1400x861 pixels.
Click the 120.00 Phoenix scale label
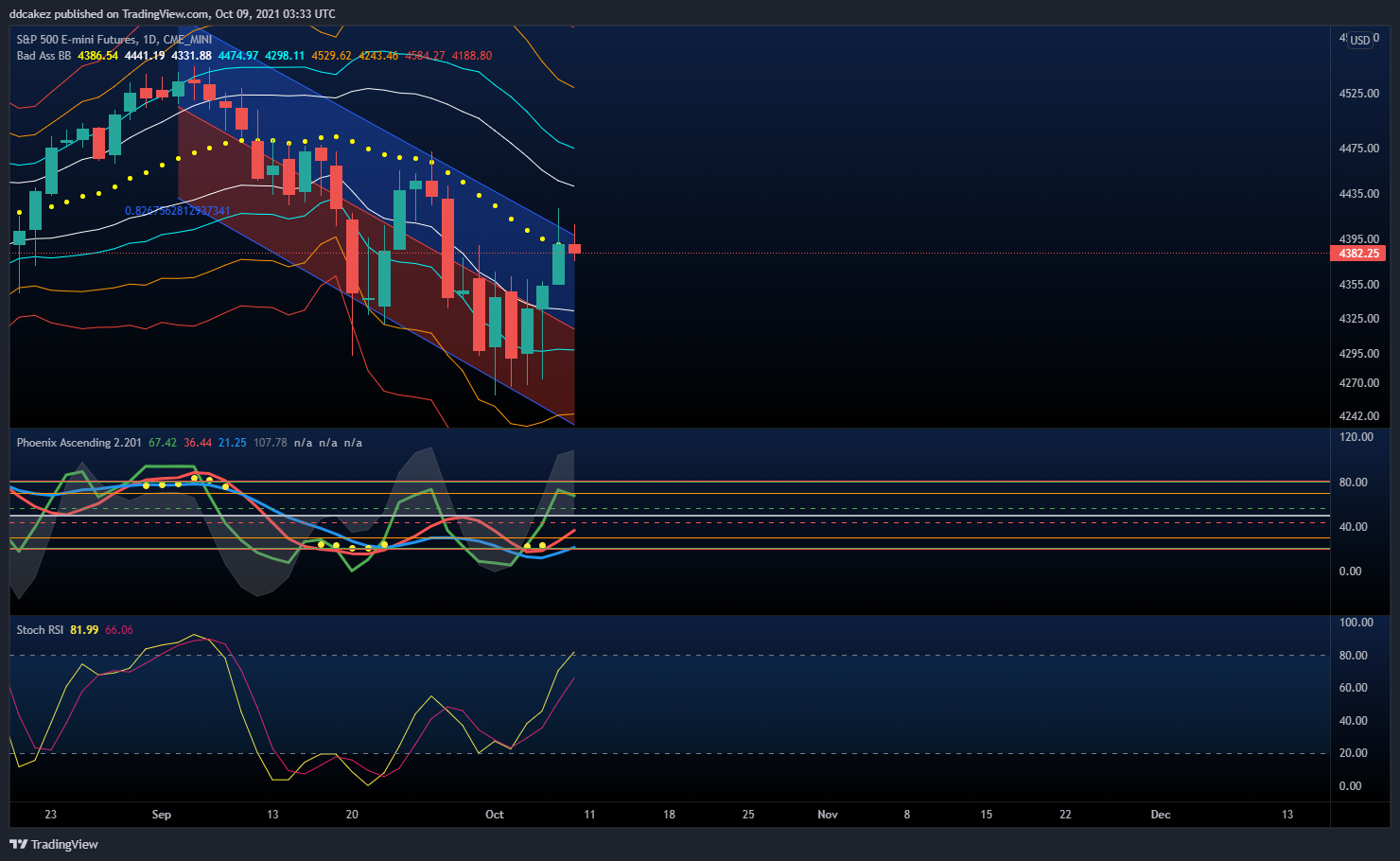(x=1356, y=437)
